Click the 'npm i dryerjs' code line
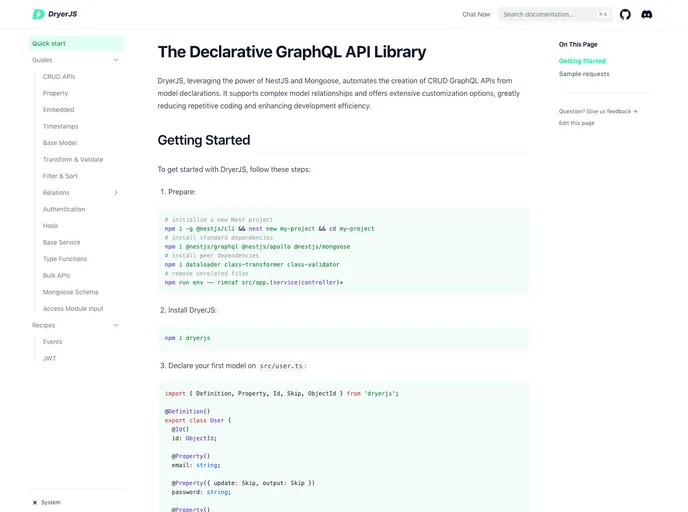This screenshot has height=512, width=688. (187, 338)
